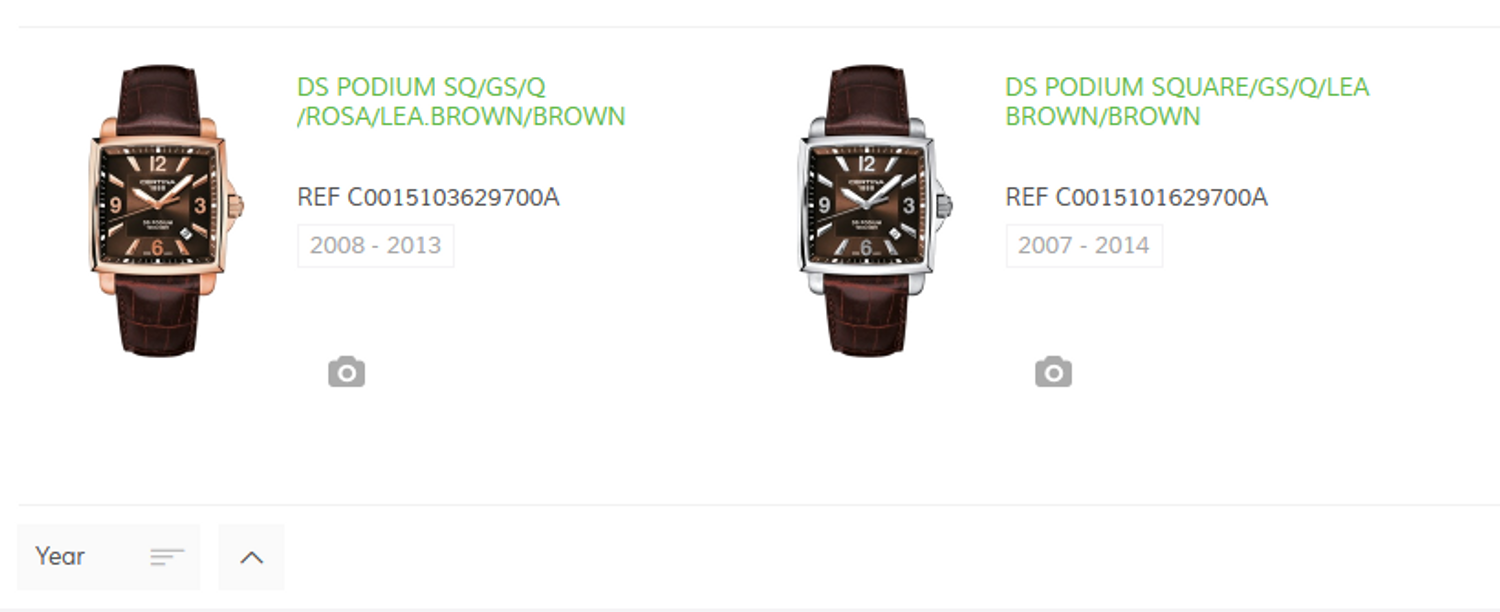Collapse the section with the upward chevron
This screenshot has width=1500, height=612.
point(251,557)
